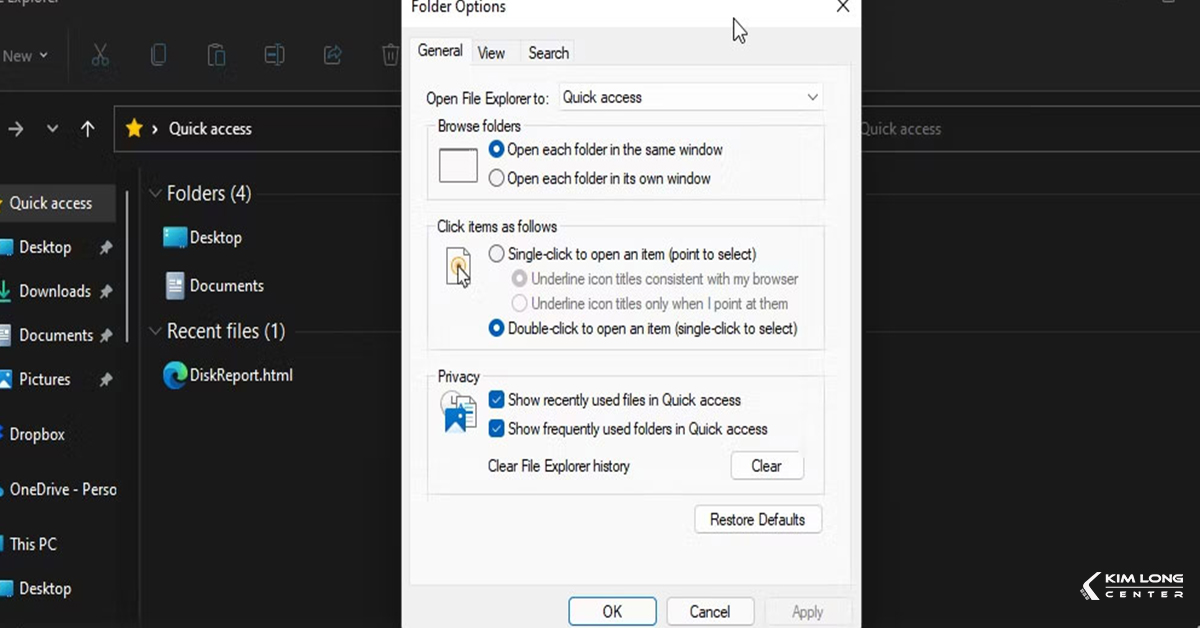Click the Restore Defaults button
1200x628 pixels.
tap(757, 520)
